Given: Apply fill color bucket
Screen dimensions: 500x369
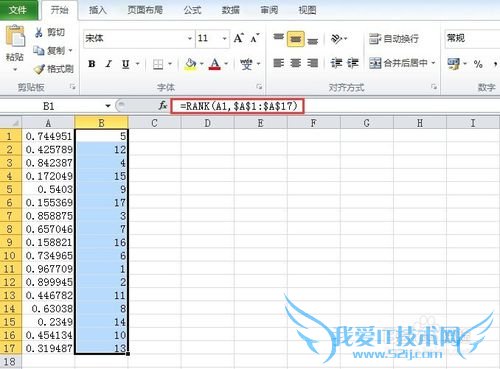Looking at the screenshot, I should (191, 64).
